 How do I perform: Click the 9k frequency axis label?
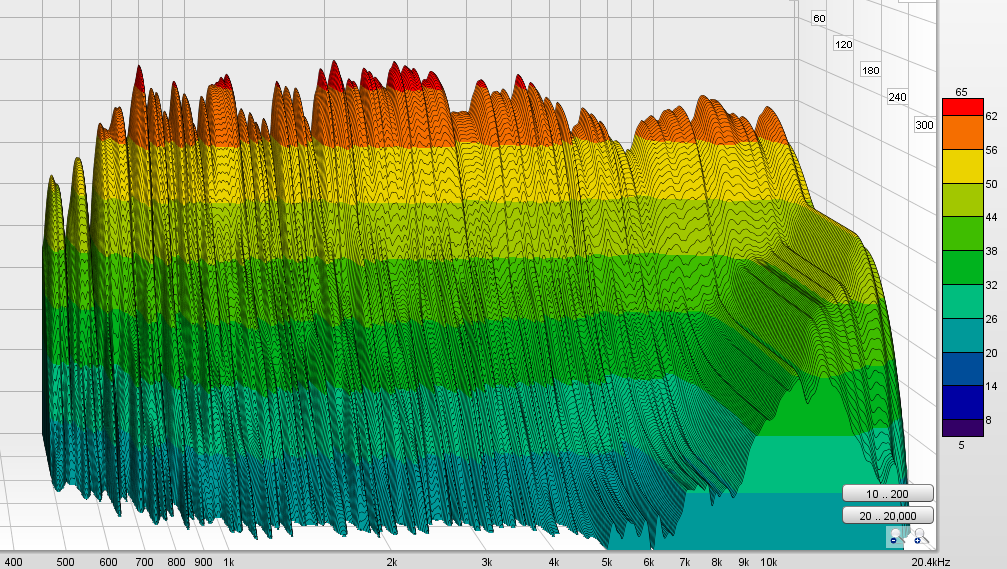(744, 562)
